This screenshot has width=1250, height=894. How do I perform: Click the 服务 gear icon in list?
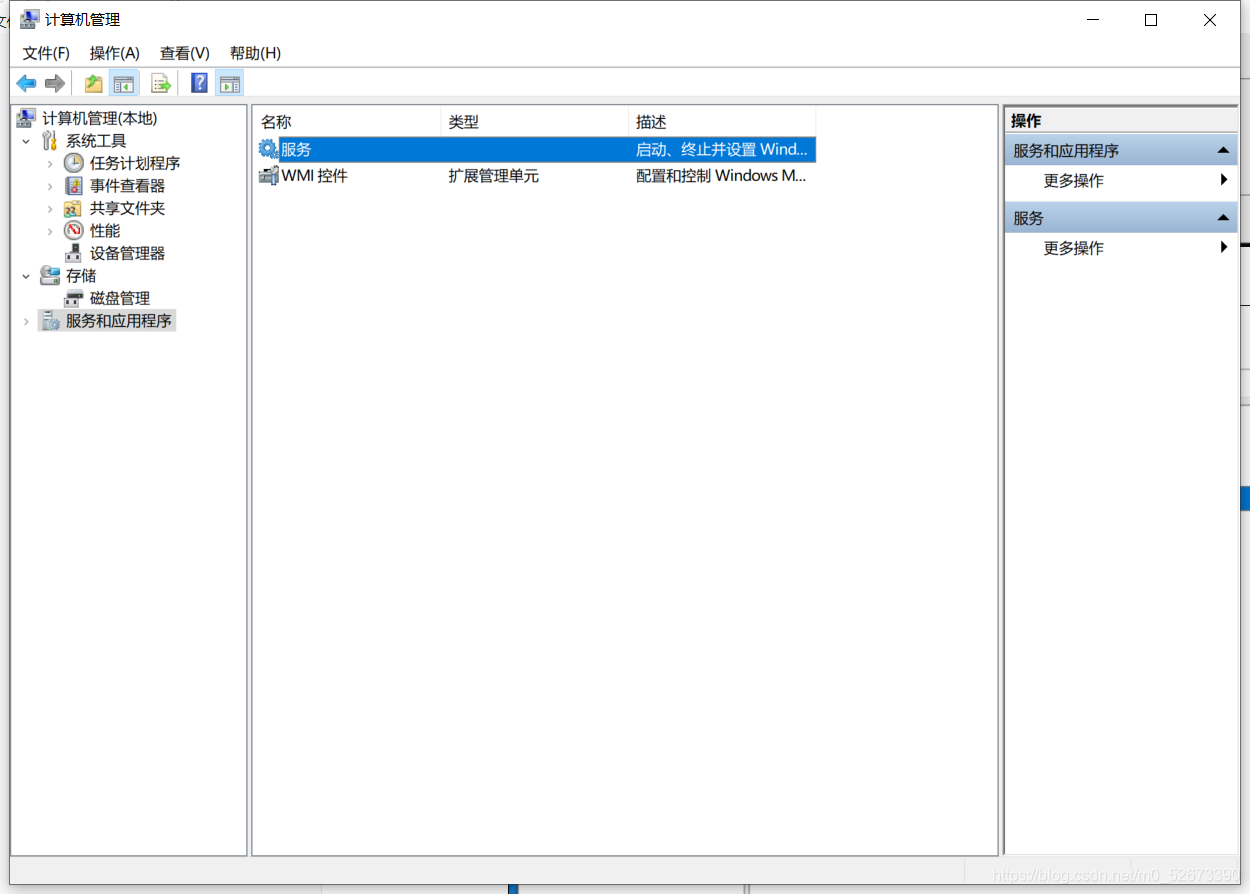point(268,149)
